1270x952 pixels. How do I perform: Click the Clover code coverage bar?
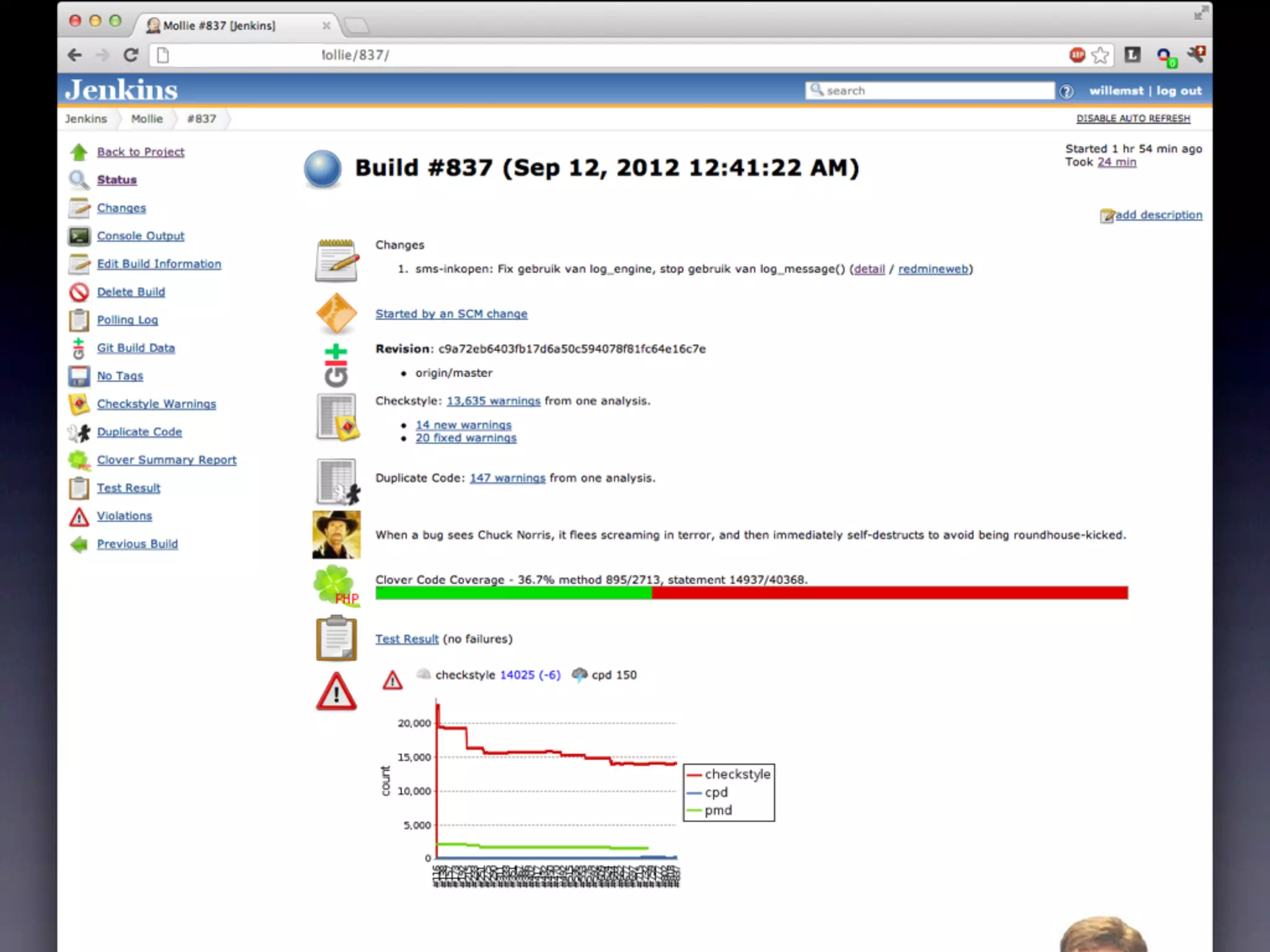click(751, 593)
